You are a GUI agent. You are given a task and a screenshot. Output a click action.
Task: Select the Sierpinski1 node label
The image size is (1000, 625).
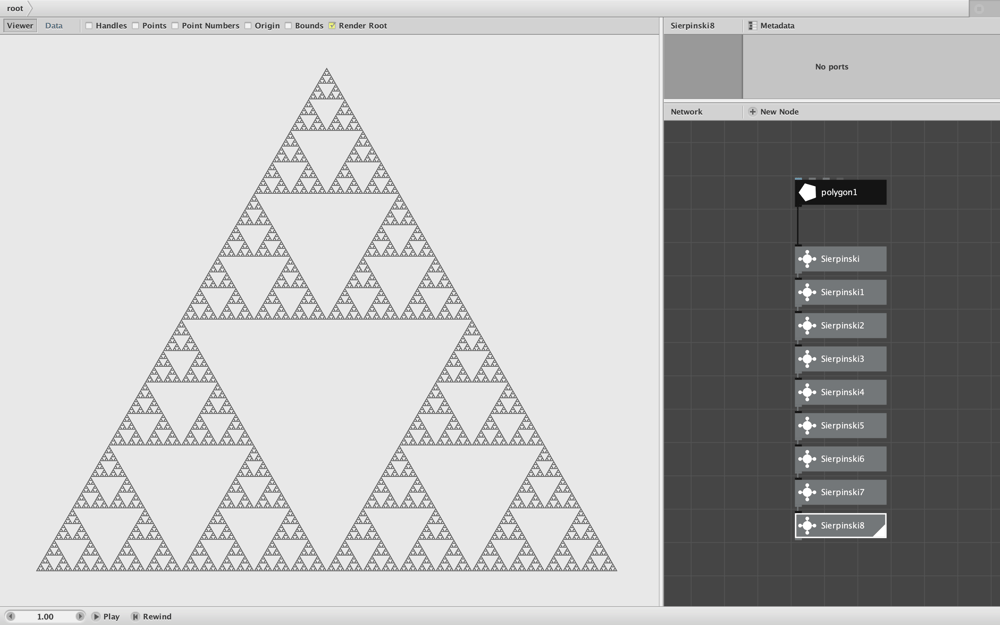coord(842,292)
